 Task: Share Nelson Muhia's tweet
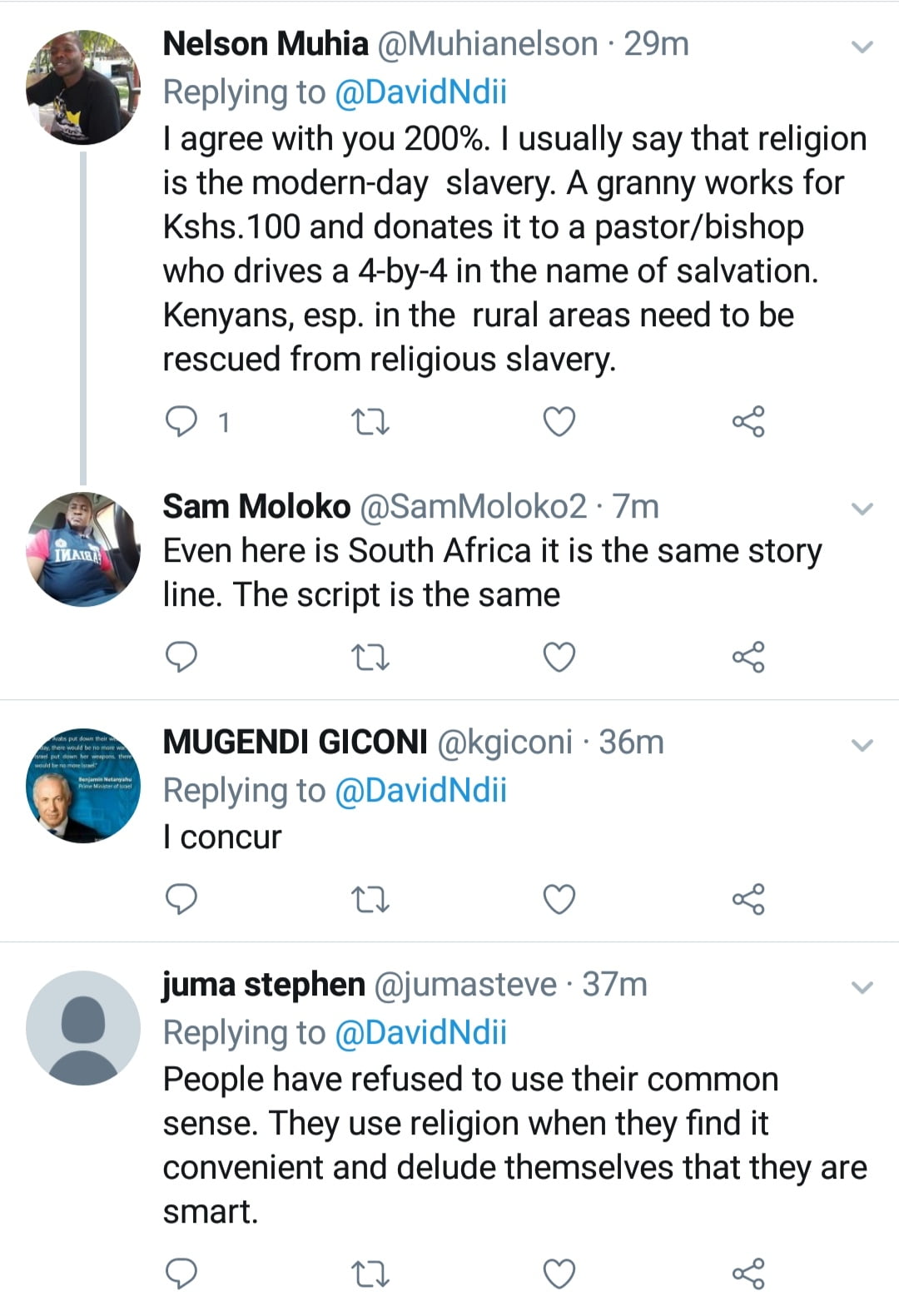pyautogui.click(x=748, y=423)
